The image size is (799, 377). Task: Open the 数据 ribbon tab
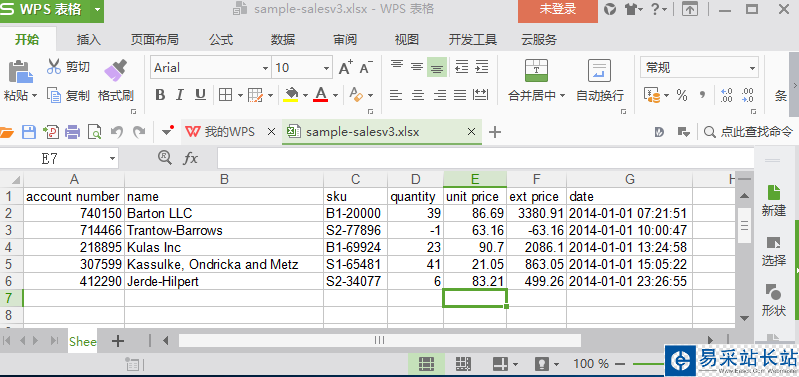coord(283,40)
